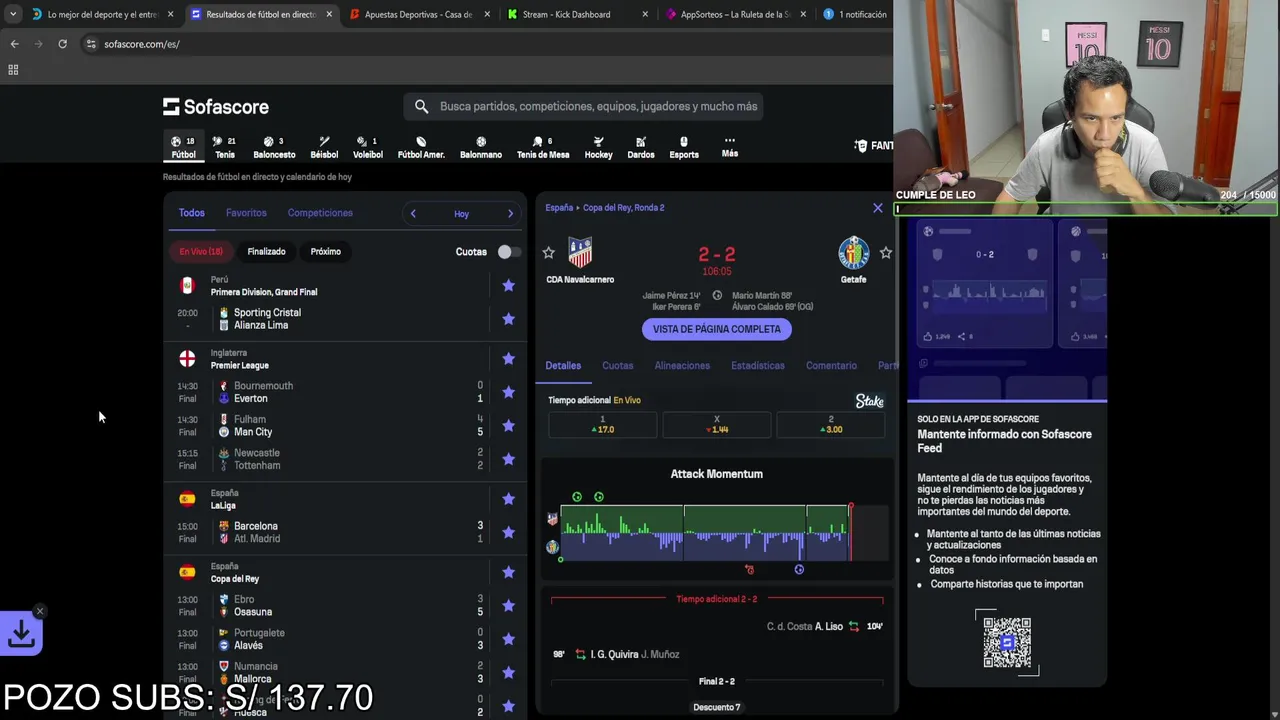Expand the Más sports menu
Screen dimensions: 1280x720
coord(730,147)
